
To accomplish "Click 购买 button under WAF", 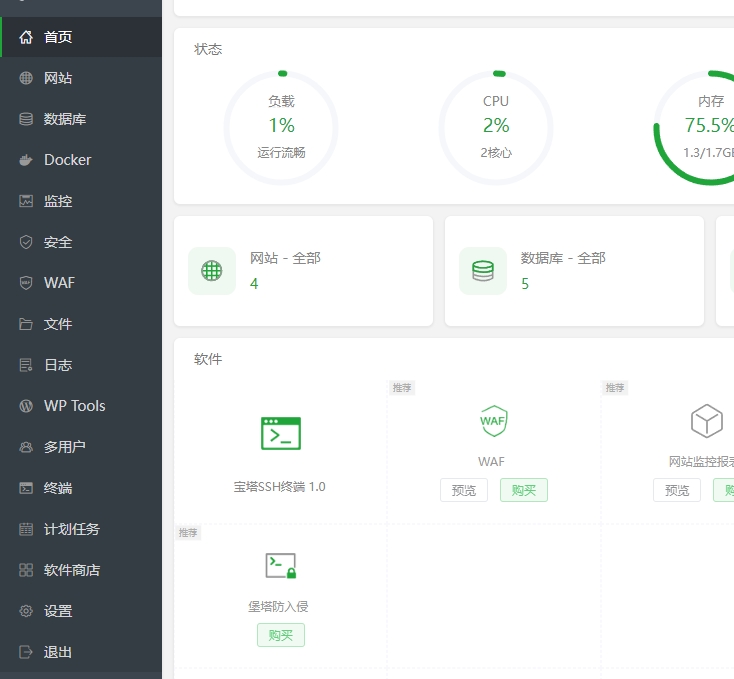I will coord(524,490).
